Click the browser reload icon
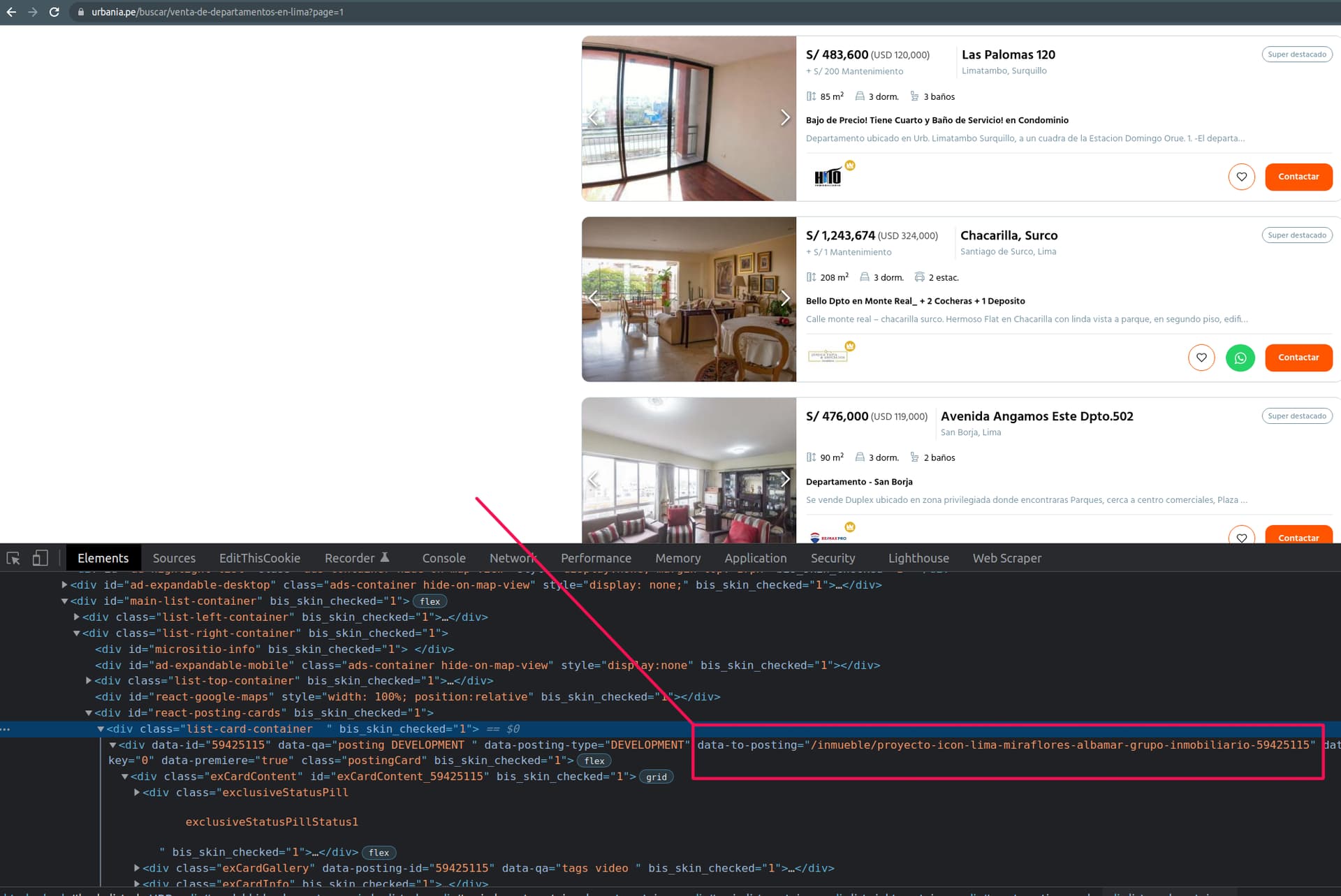The height and width of the screenshot is (896, 1341). [x=54, y=12]
